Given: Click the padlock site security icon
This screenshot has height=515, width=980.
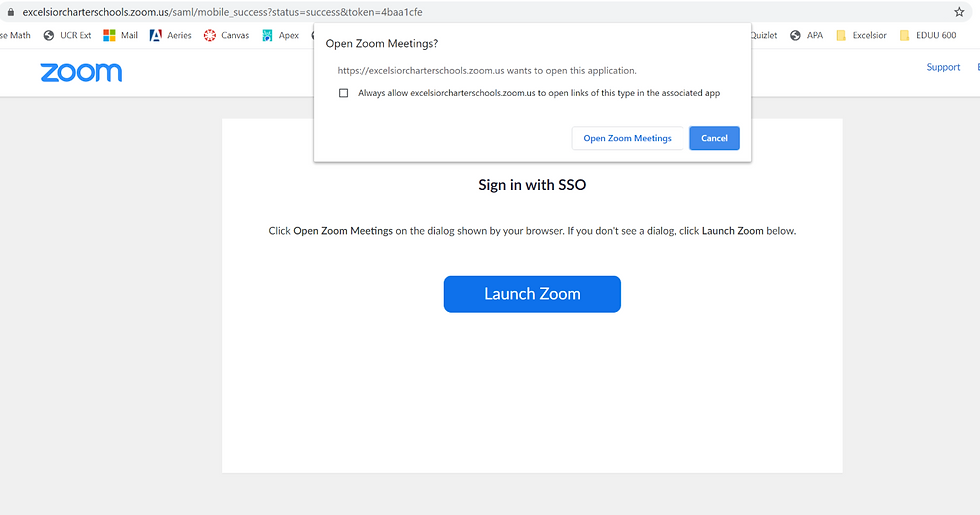Looking at the screenshot, I should 10,12.
